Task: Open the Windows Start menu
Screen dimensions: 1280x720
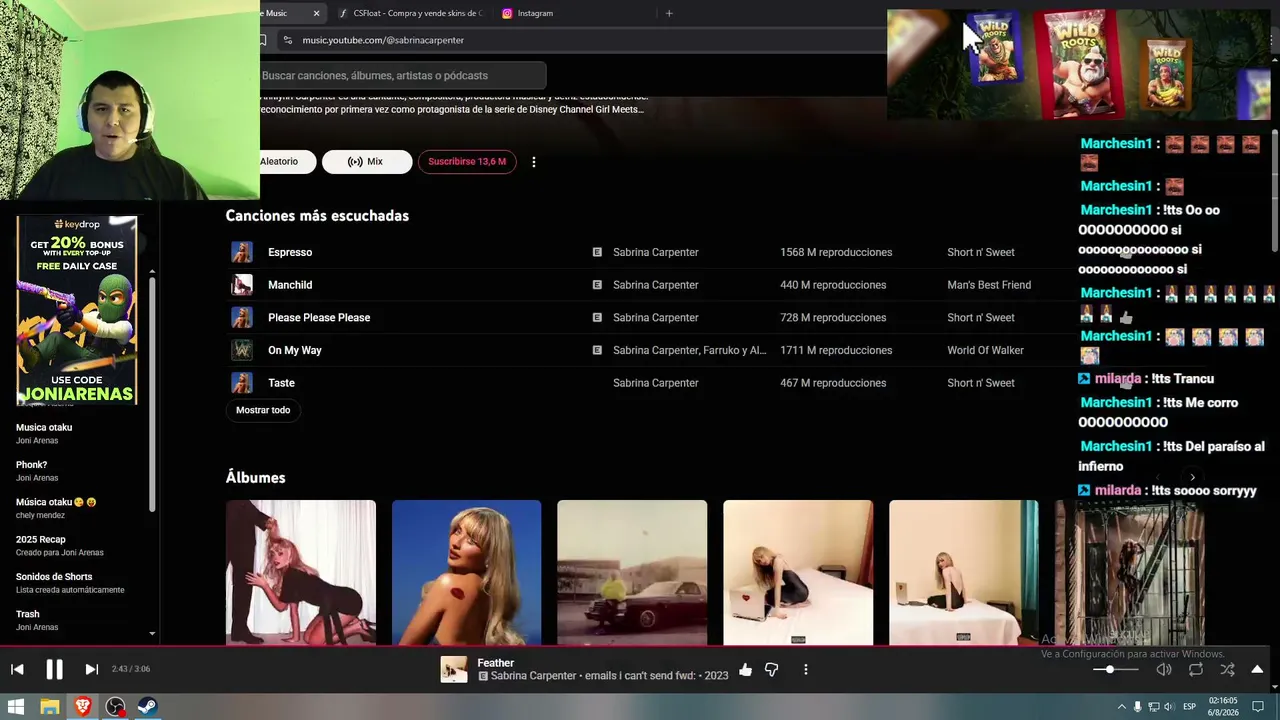Action: coord(16,707)
